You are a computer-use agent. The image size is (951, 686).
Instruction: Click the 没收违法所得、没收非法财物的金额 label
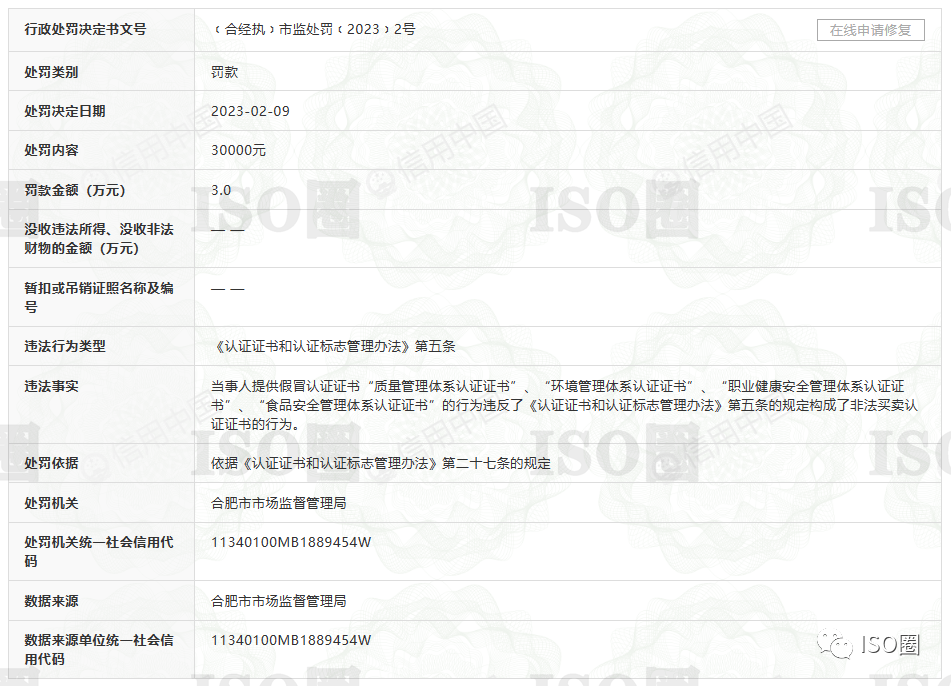(99, 238)
